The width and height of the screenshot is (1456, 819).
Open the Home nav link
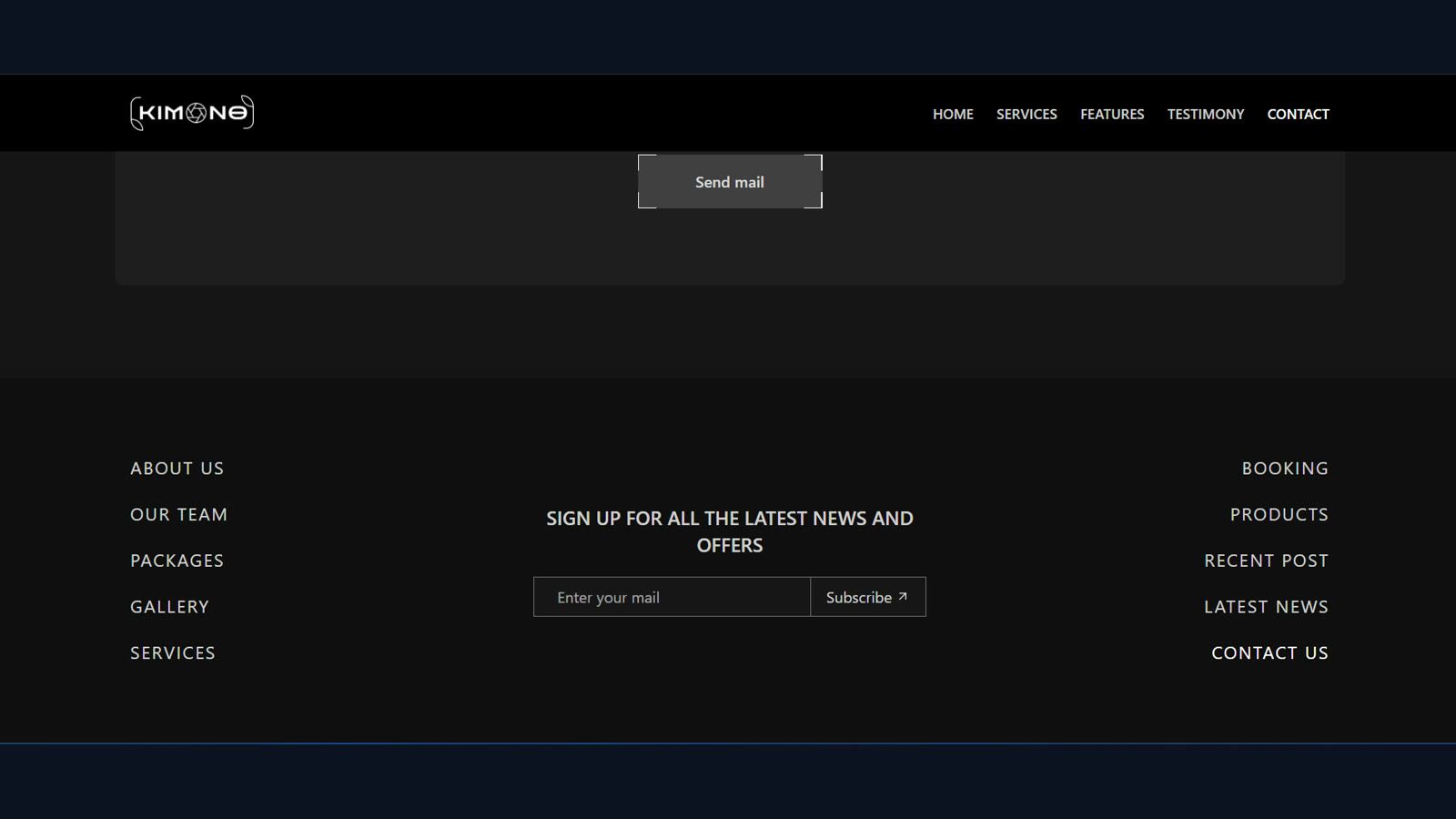(953, 114)
